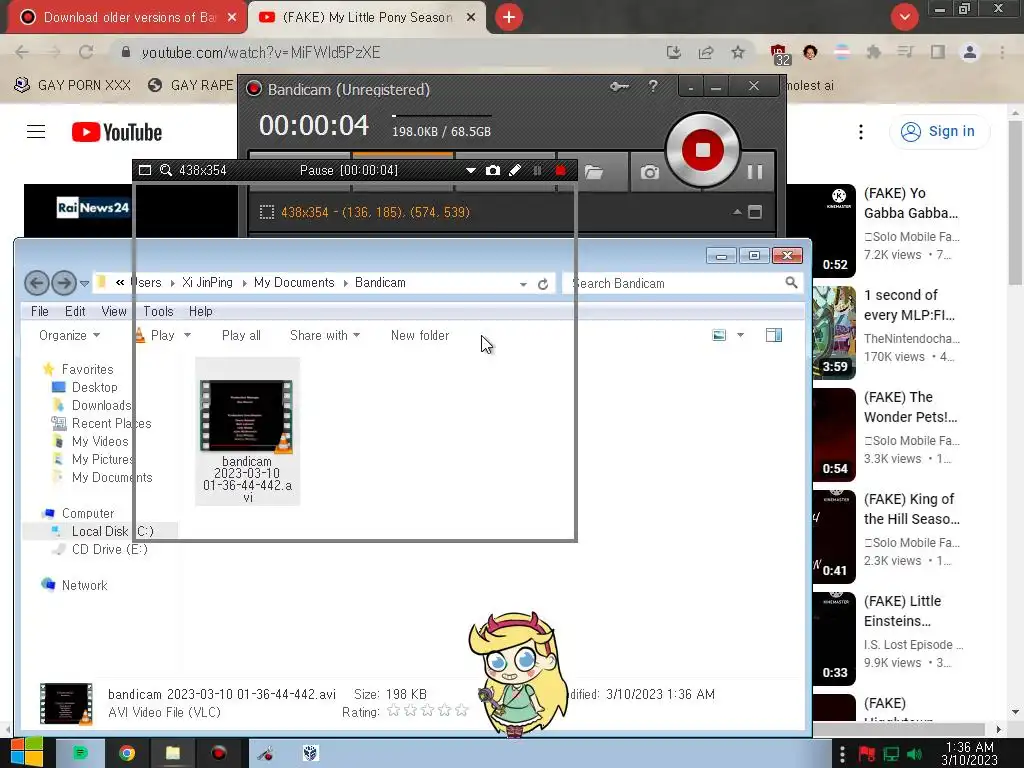Open recent locations dropdown beside nav arrows

(x=84, y=283)
